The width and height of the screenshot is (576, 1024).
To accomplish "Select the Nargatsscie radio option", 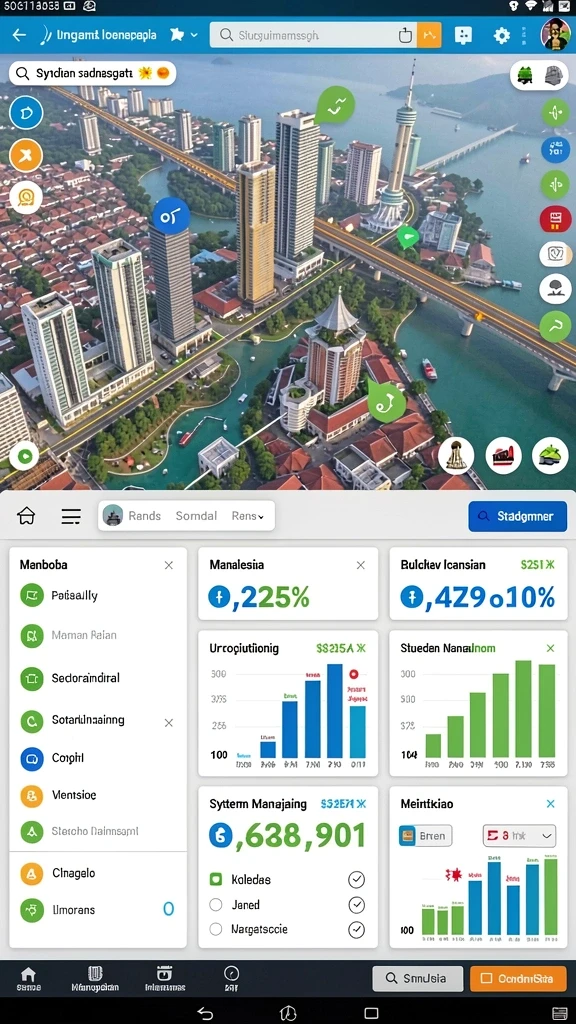I will pyautogui.click(x=216, y=929).
